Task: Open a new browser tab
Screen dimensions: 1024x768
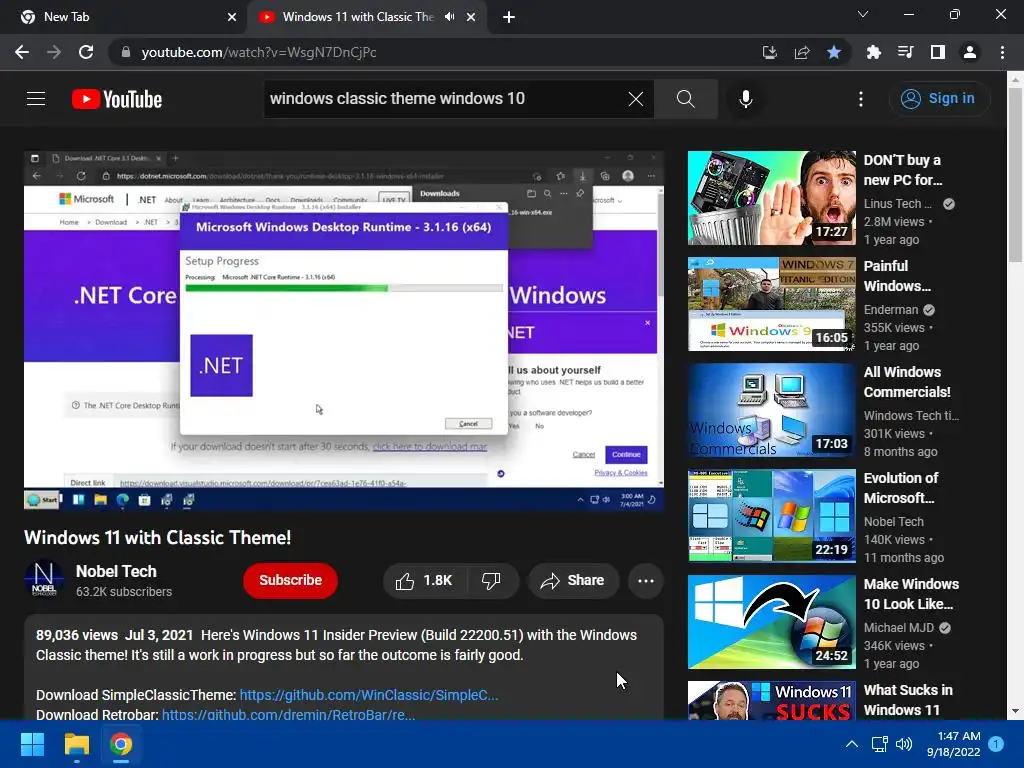Action: coord(509,17)
